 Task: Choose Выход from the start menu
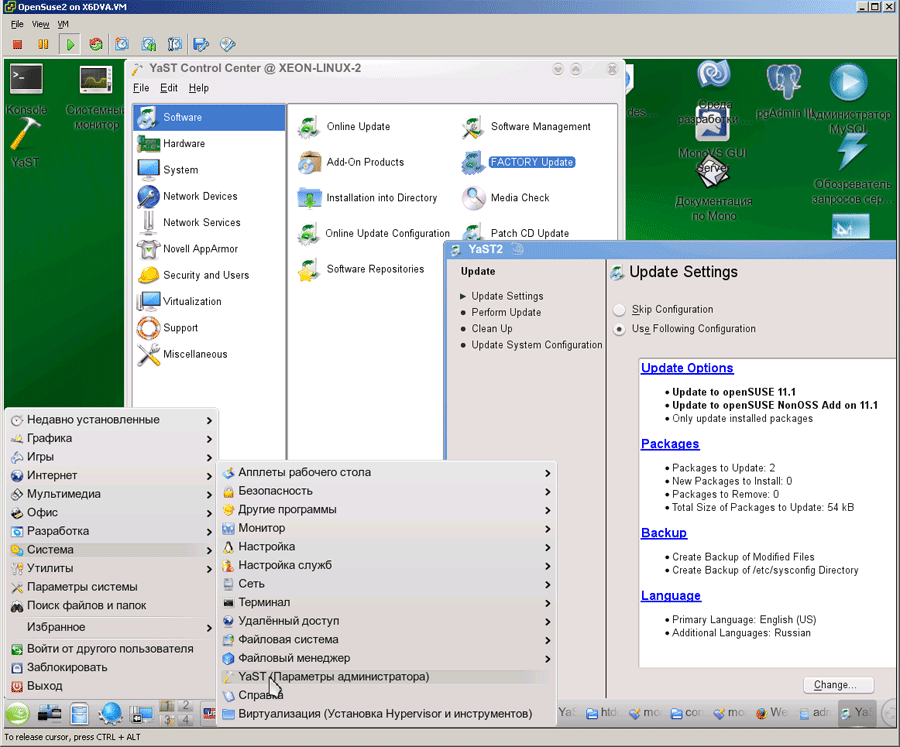coord(112,686)
